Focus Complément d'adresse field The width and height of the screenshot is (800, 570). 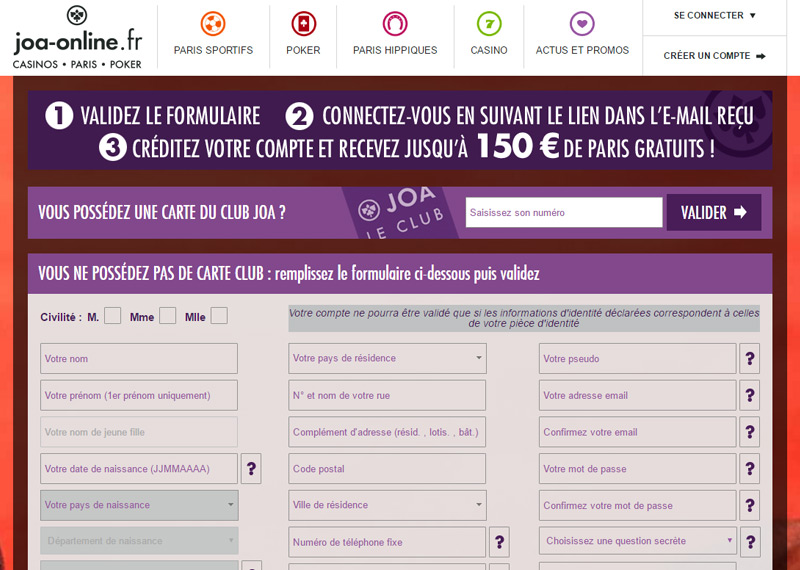[x=387, y=432]
